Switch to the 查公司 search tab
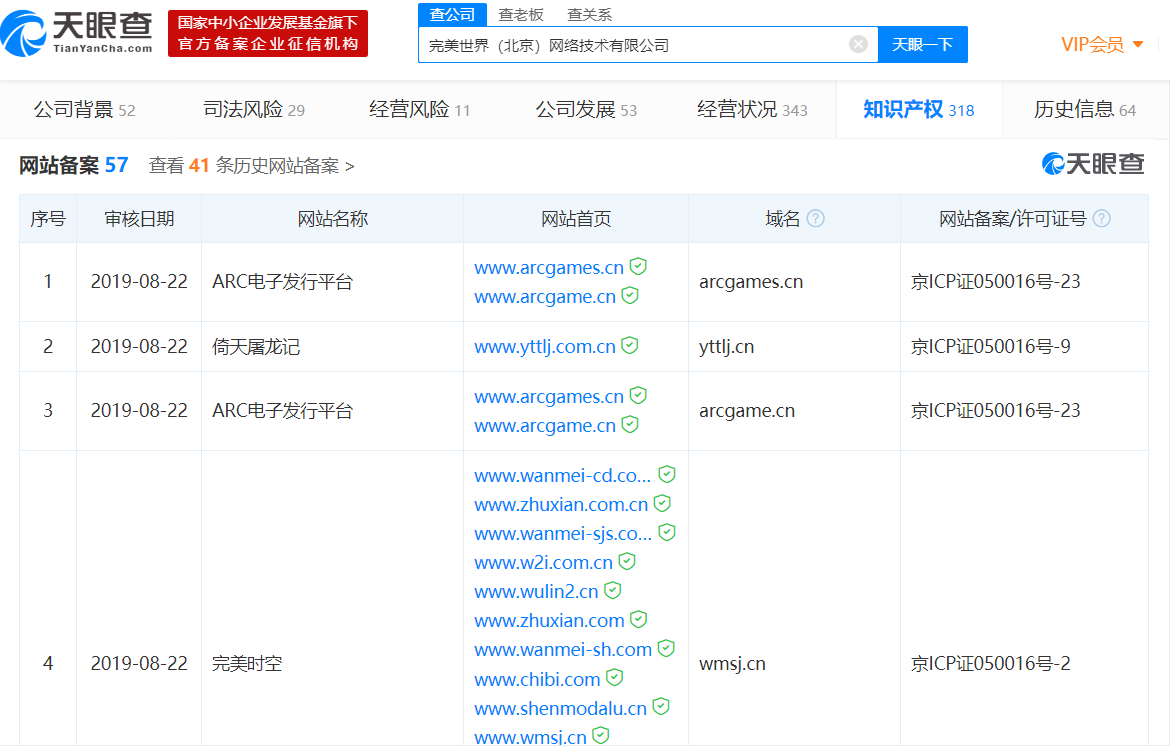The height and width of the screenshot is (746, 1170). [452, 14]
